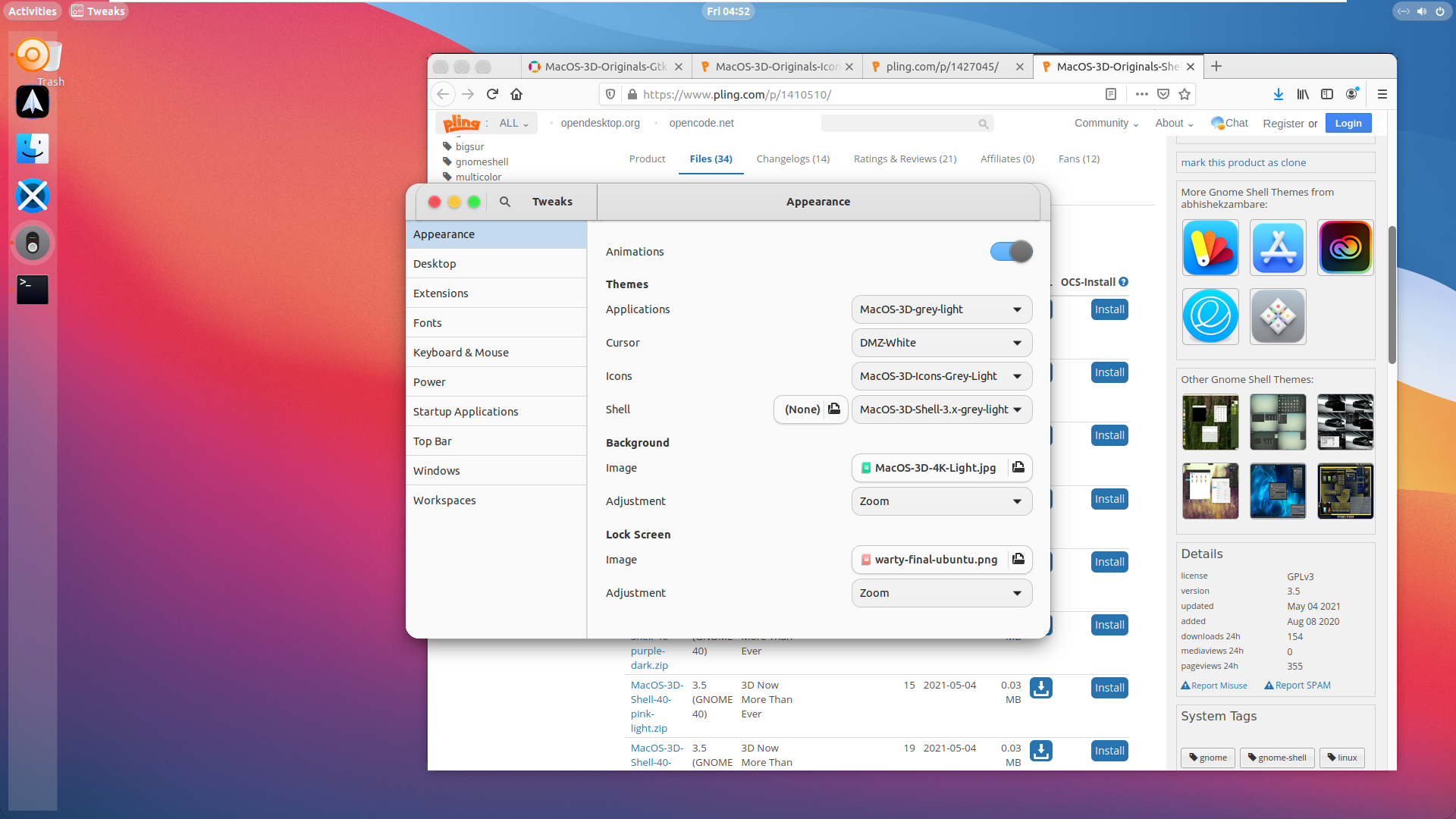Click the Save to Pocket icon
Image resolution: width=1456 pixels, height=819 pixels.
coord(1163,94)
